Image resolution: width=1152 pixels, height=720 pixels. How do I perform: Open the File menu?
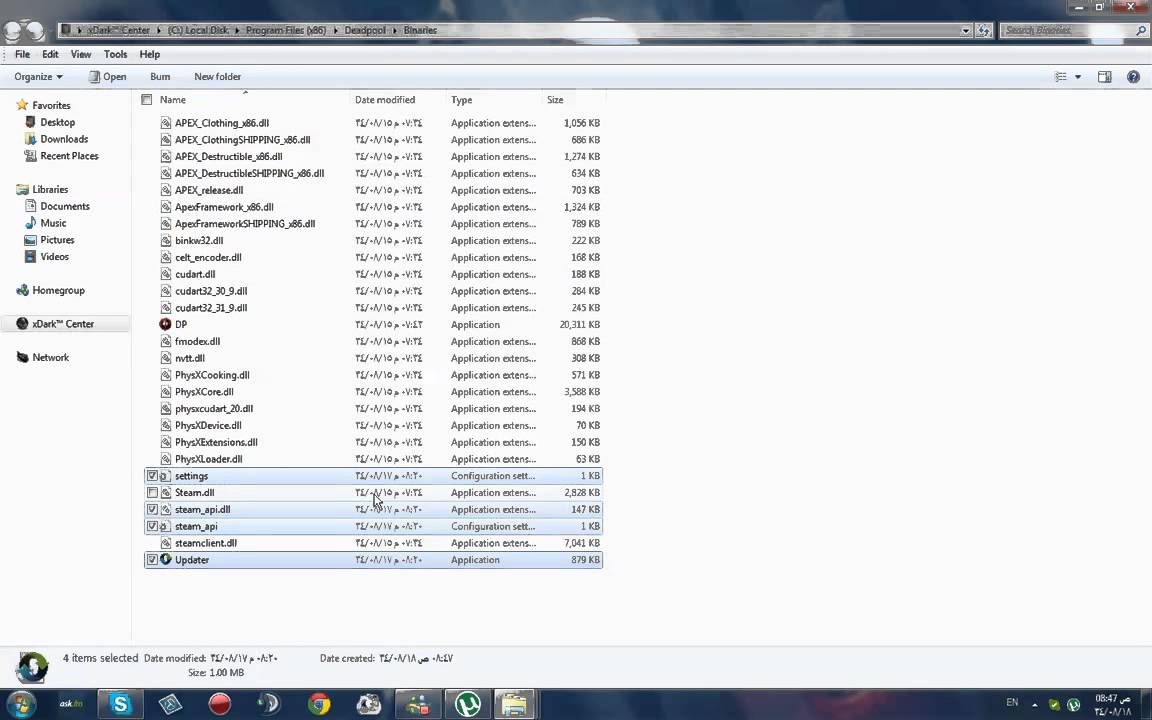22,54
